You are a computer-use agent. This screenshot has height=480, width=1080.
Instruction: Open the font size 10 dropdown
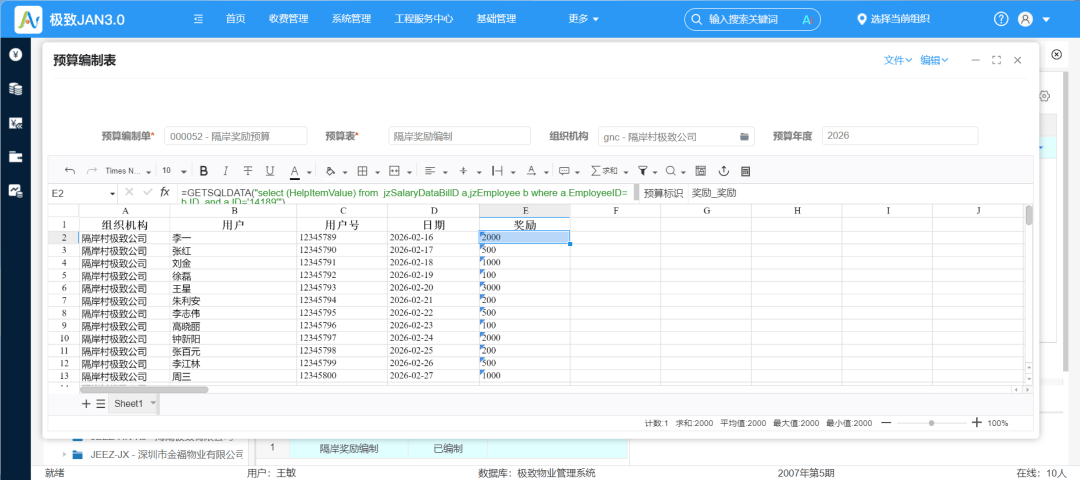(174, 171)
